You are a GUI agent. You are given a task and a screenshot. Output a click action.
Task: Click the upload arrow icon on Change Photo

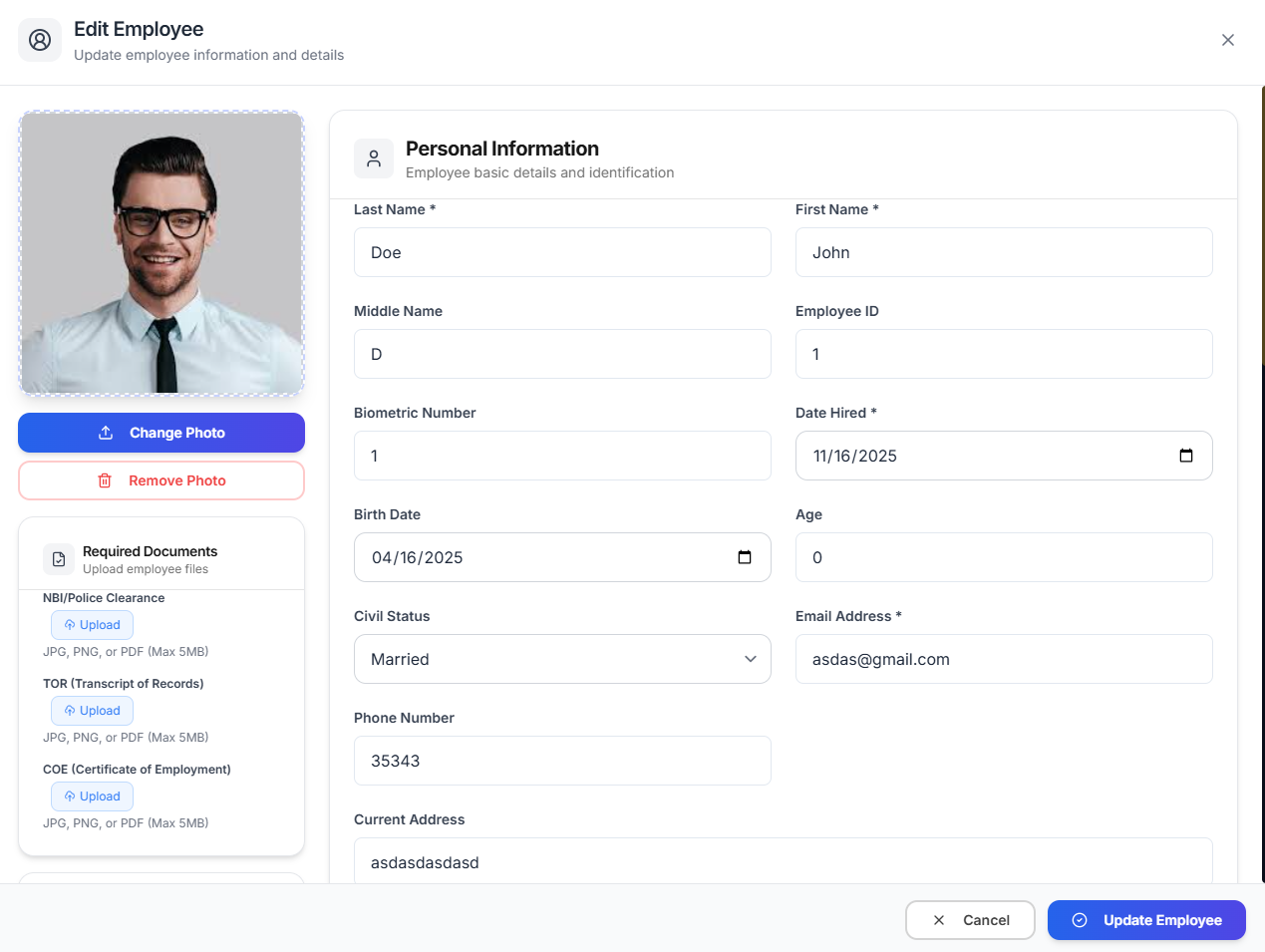(106, 432)
